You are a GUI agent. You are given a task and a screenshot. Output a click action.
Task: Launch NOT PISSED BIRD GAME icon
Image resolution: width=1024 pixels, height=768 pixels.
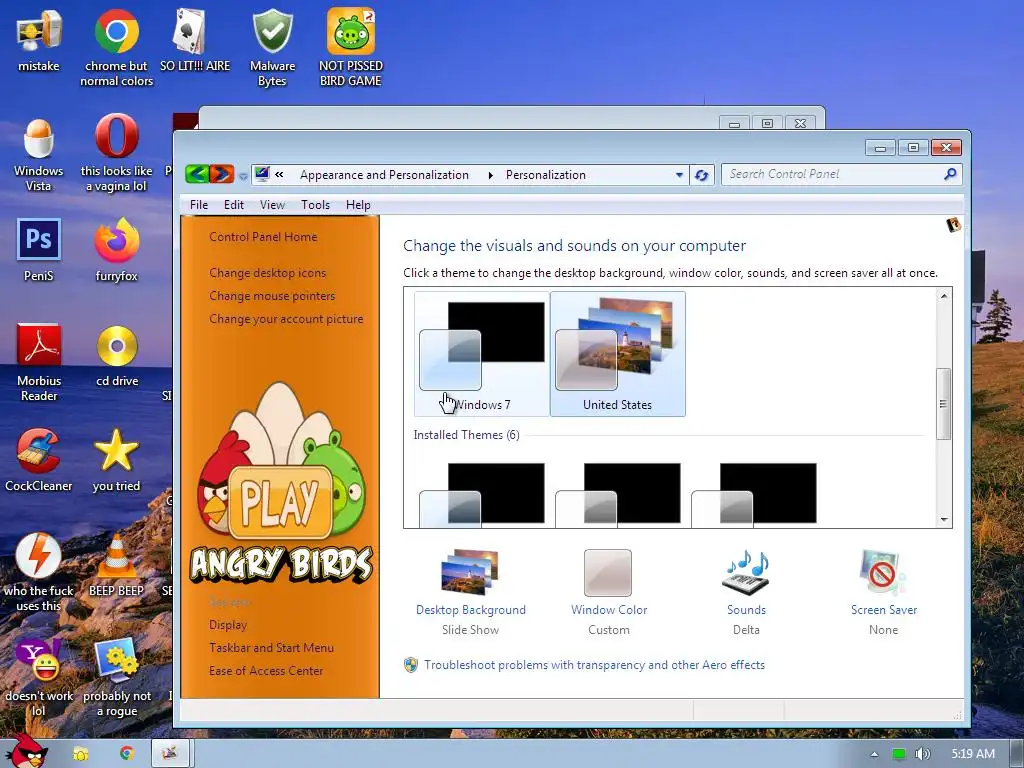(351, 47)
